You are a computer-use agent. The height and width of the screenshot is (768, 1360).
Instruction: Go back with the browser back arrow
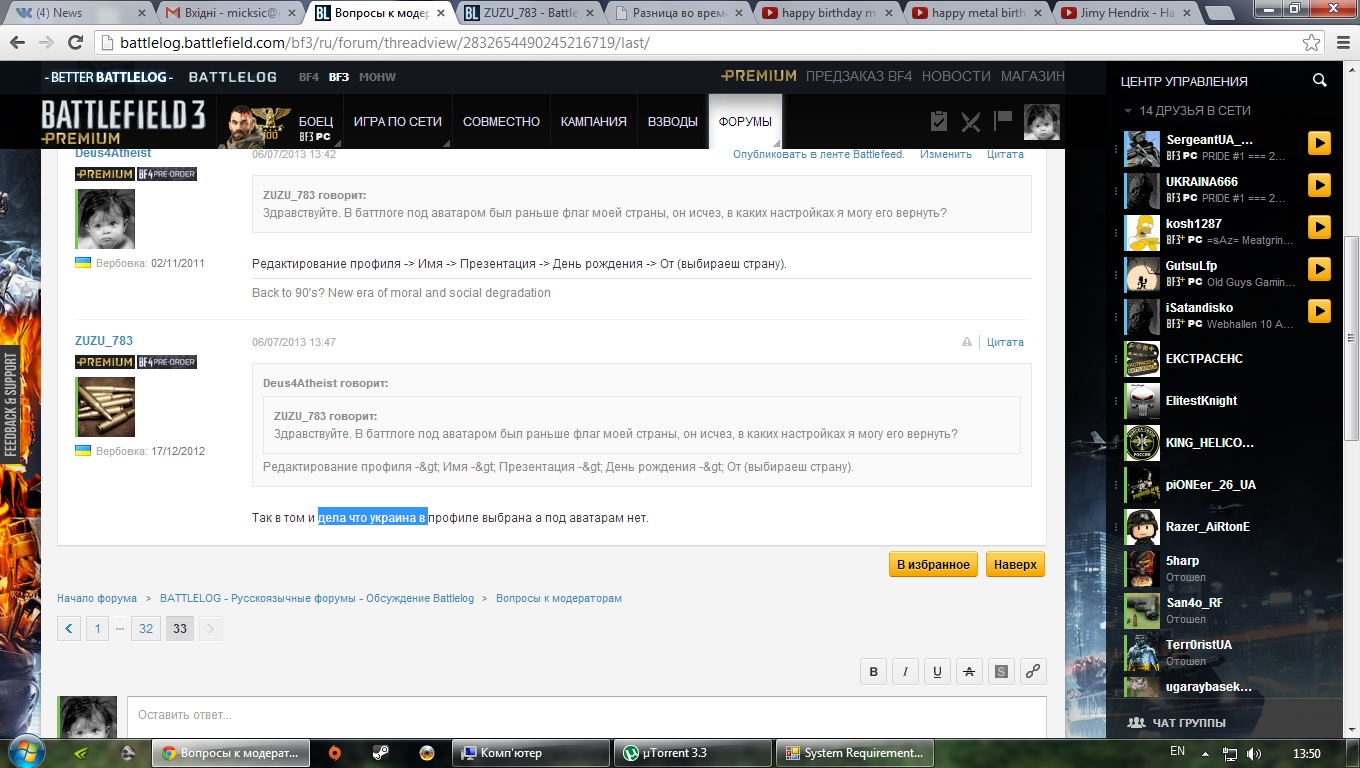pyautogui.click(x=17, y=43)
